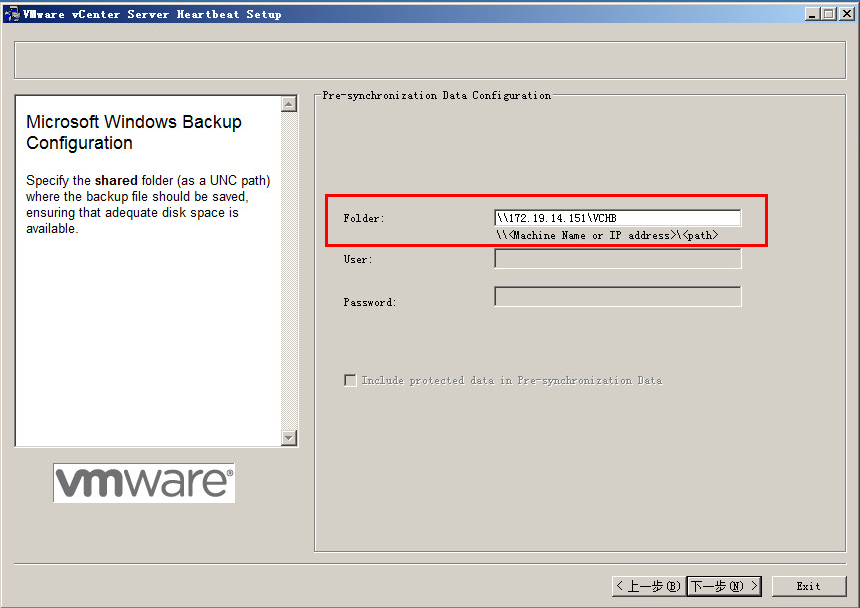Click the Password input field
860x608 pixels.
pos(618,297)
